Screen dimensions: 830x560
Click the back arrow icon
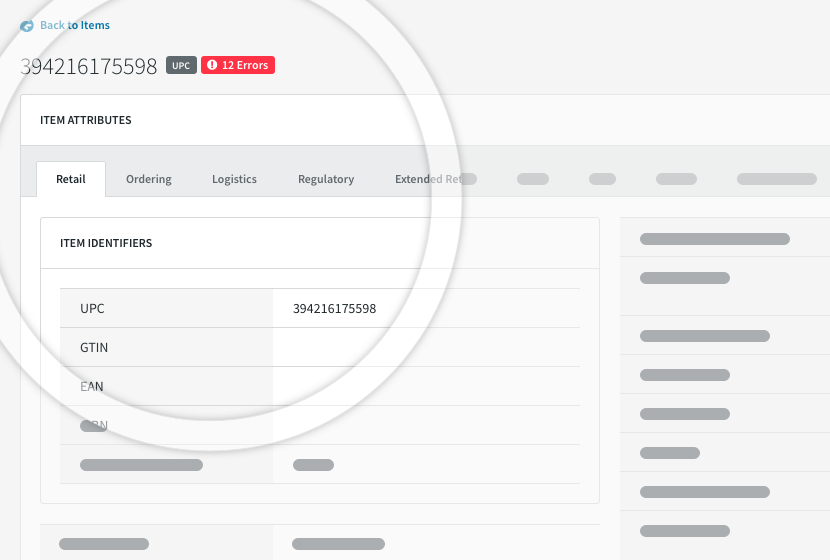coord(27,25)
